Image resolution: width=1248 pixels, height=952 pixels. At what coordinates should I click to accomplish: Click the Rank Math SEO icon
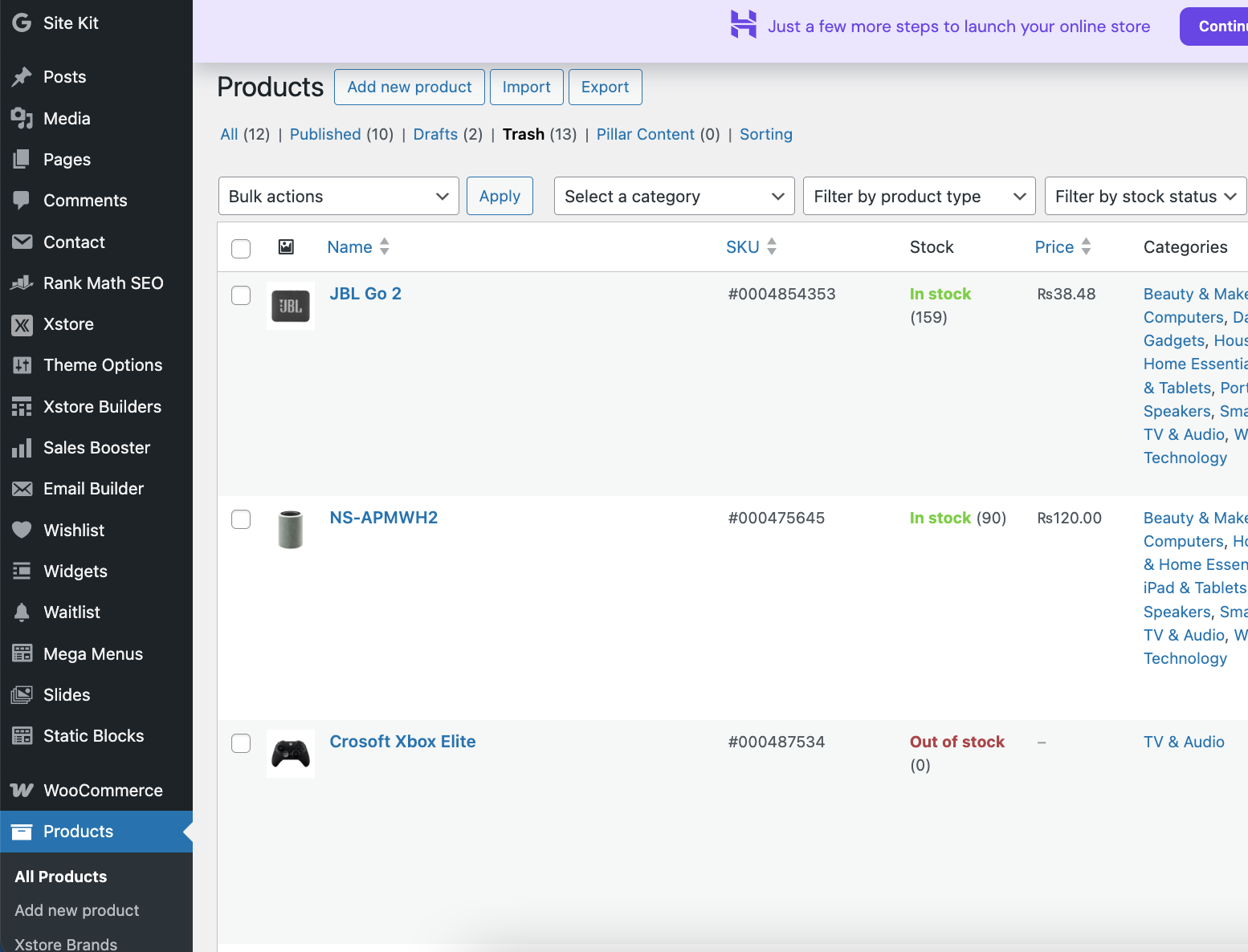(x=22, y=283)
